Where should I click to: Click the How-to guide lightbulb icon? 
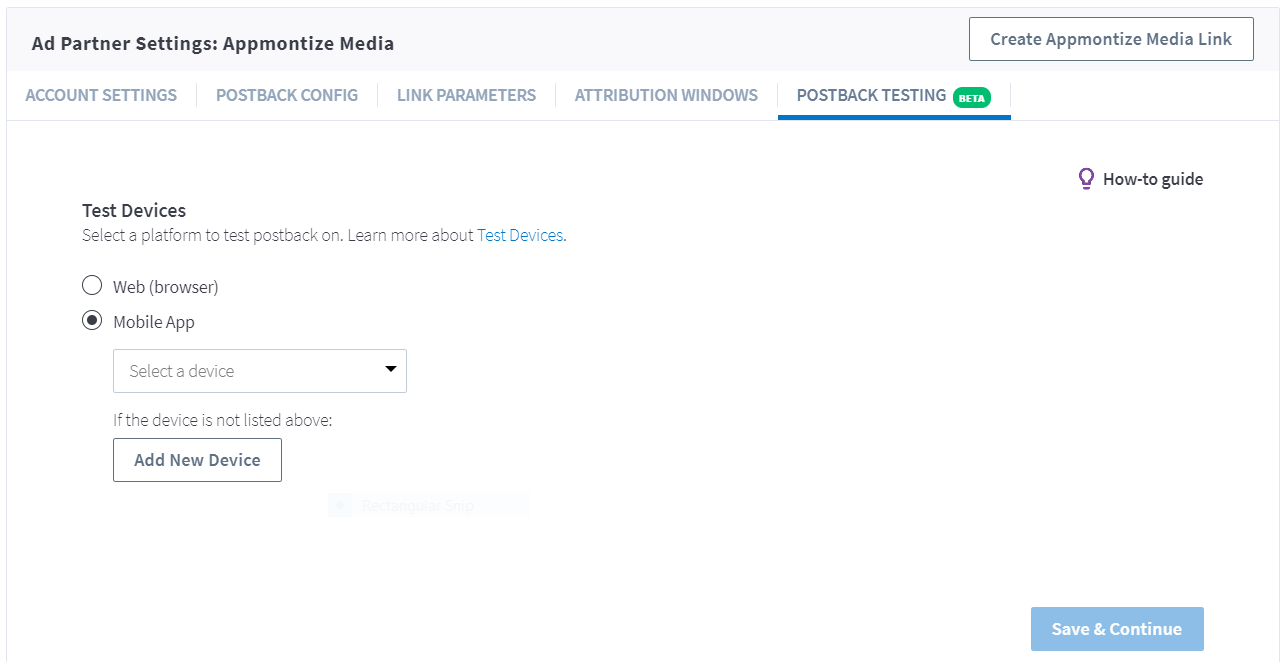pyautogui.click(x=1086, y=179)
